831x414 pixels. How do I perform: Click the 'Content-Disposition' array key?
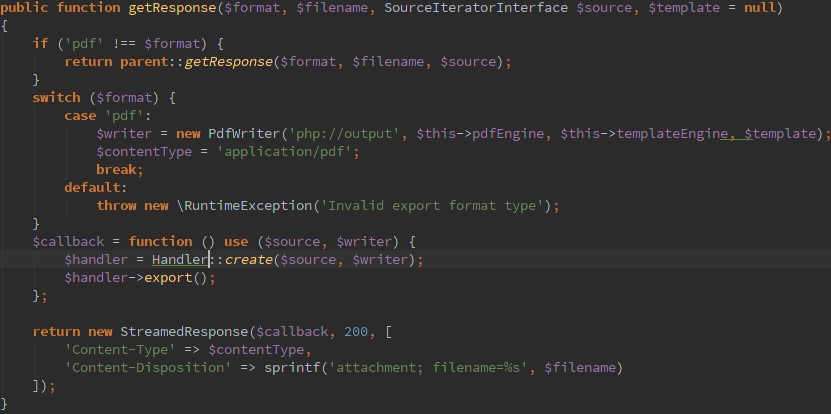(148, 368)
